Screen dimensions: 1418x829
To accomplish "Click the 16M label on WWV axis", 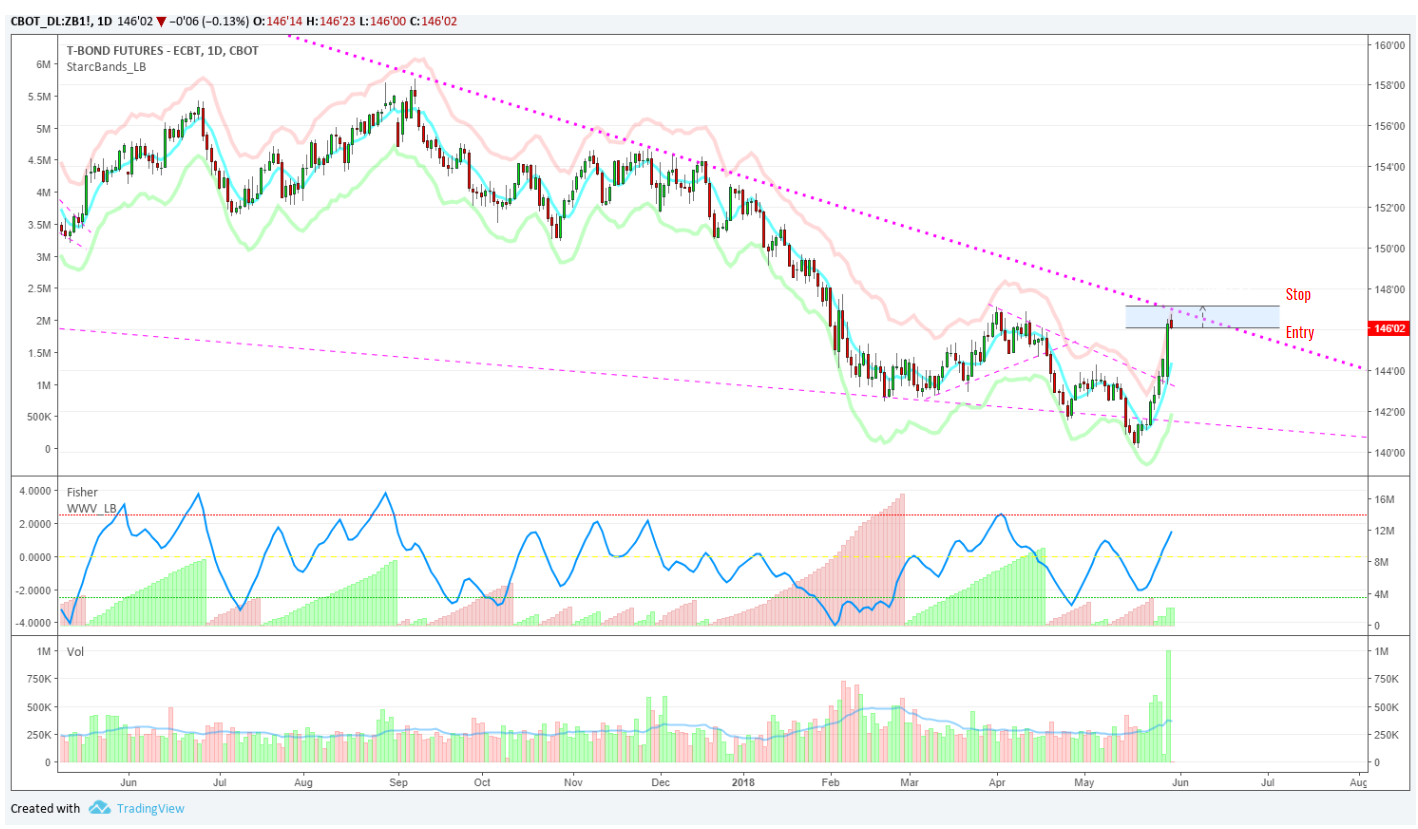I will tap(1383, 499).
